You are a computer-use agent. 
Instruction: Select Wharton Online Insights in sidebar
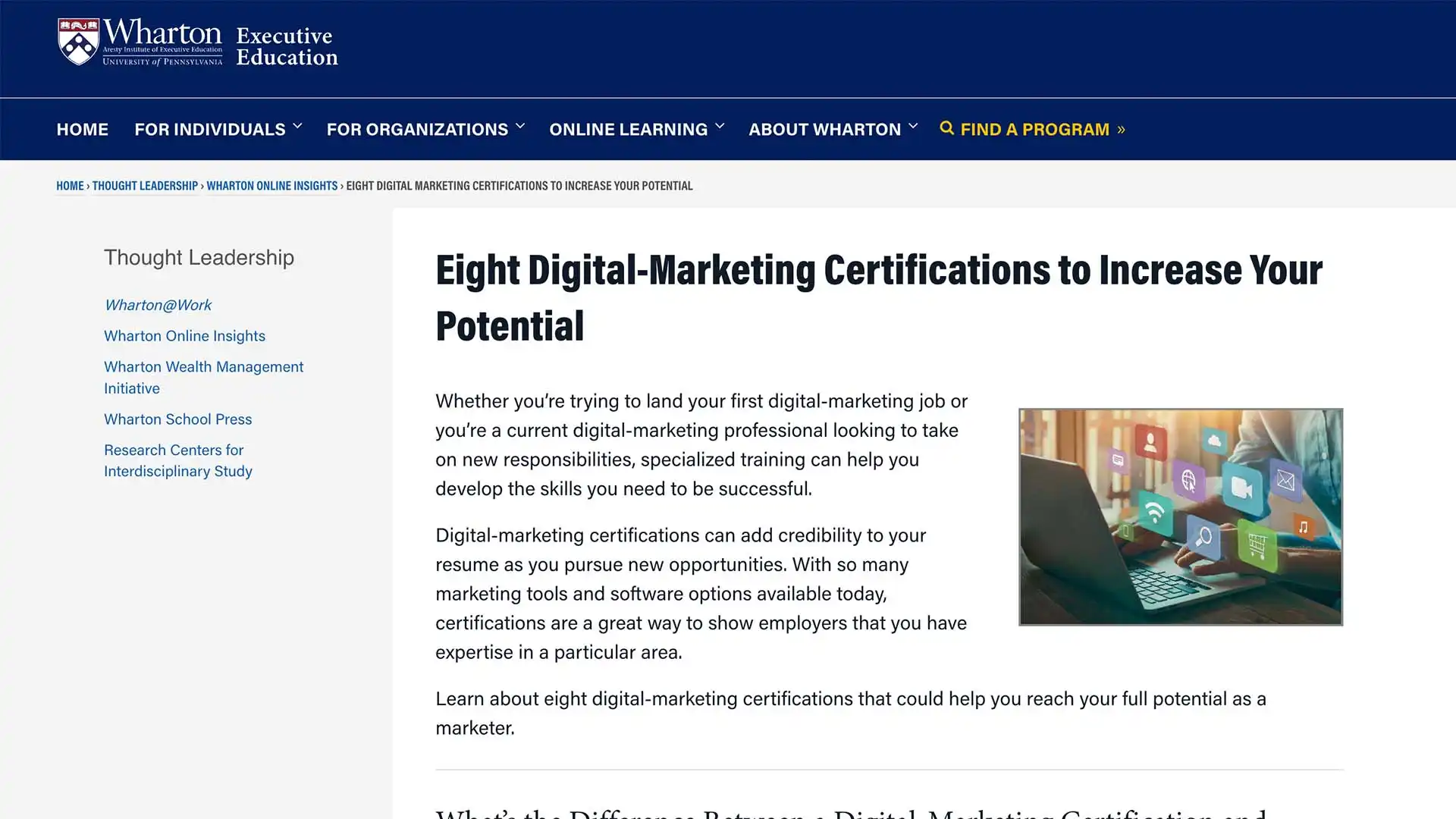point(184,336)
